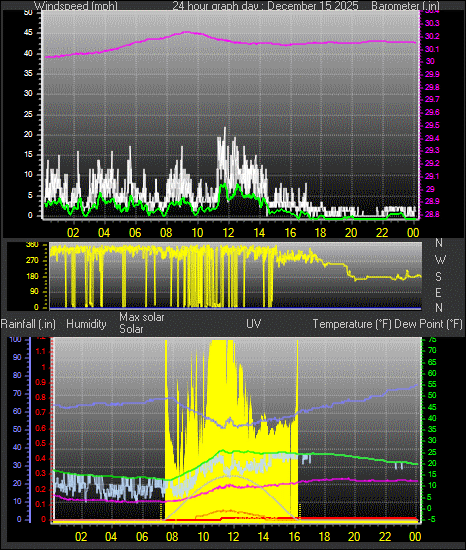Pick the 30.2 value on the barometer axis
This screenshot has width=466, height=550.
tap(432, 36)
